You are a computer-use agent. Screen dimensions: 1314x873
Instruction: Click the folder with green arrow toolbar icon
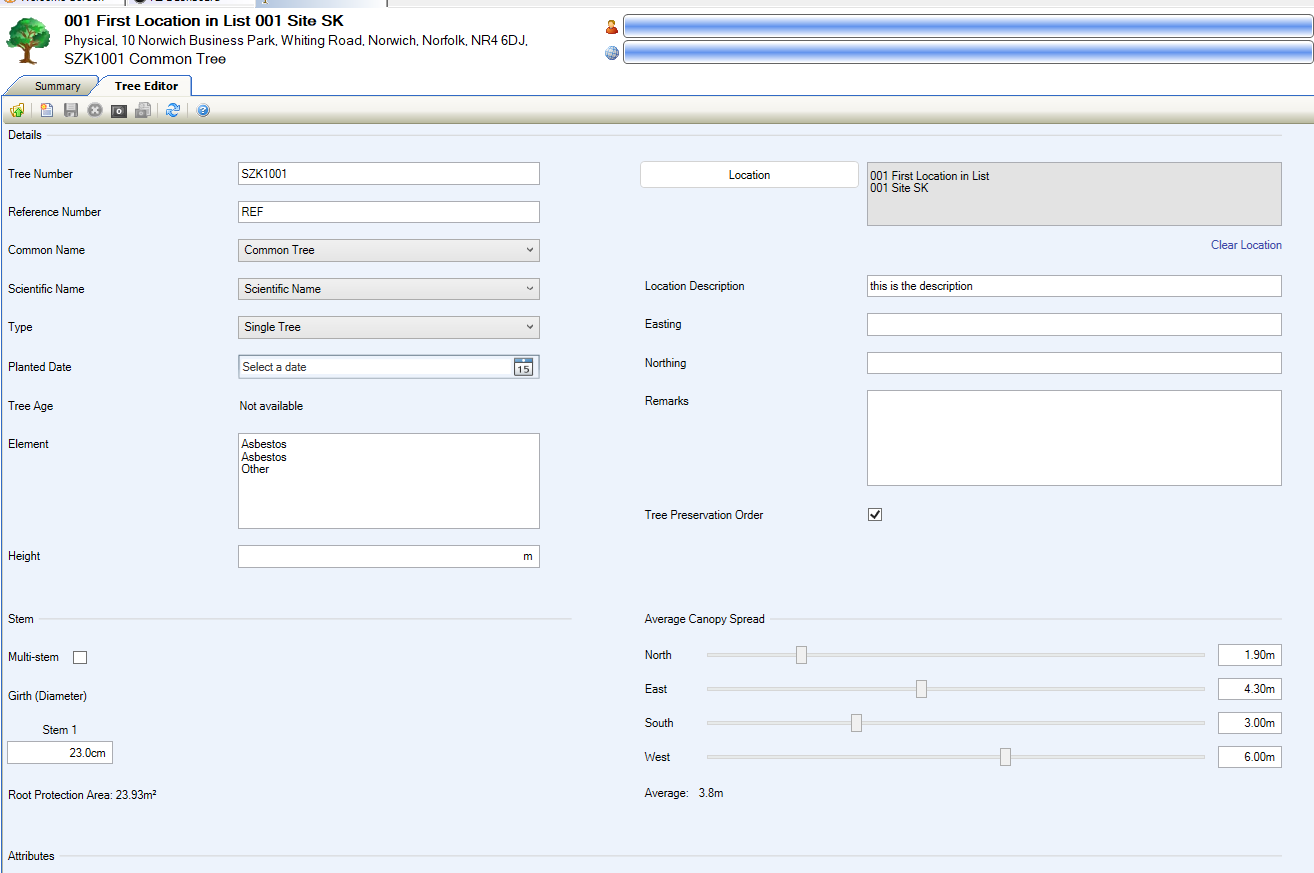click(17, 111)
